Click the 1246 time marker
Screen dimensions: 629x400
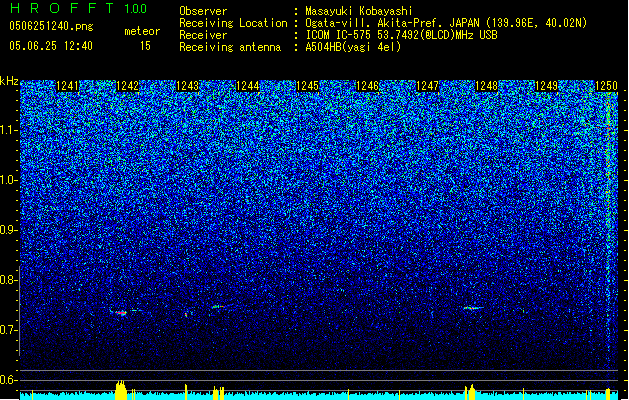(x=367, y=86)
